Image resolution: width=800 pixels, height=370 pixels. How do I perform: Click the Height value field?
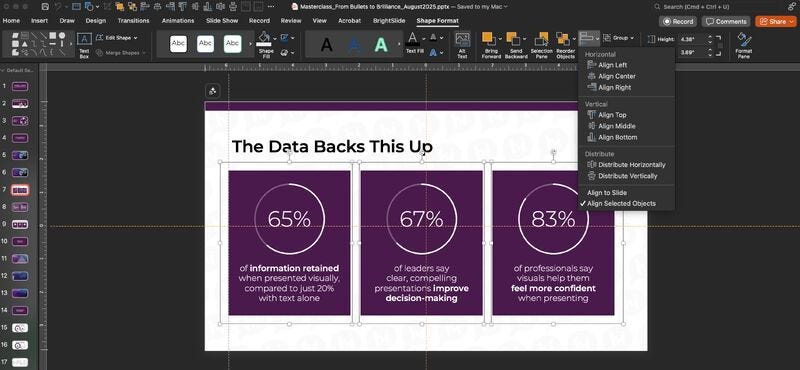692,39
